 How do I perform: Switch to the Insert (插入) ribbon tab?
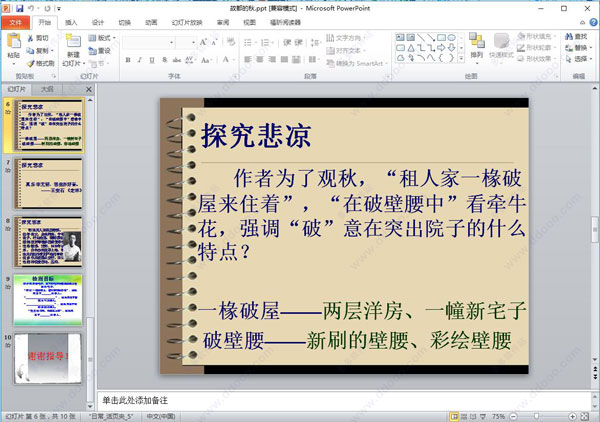click(71, 23)
